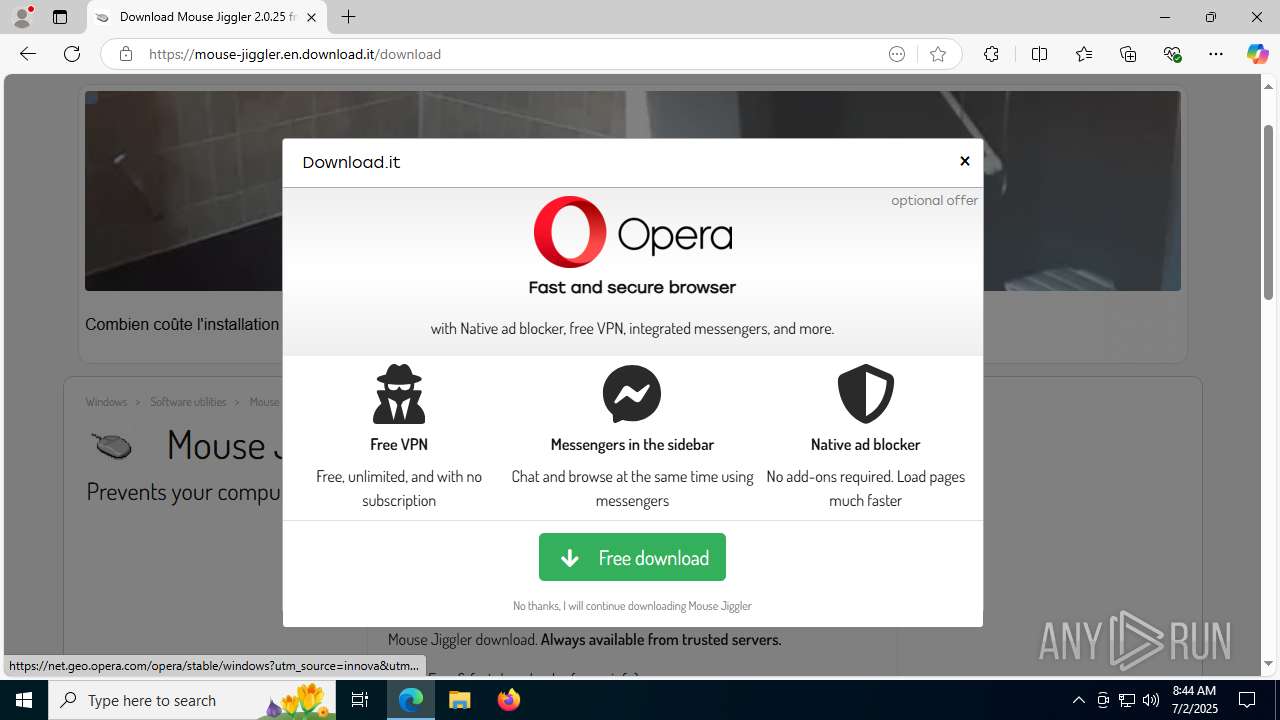This screenshot has width=1280, height=720.
Task: Click the Mouse Jiggler mouse logo icon
Action: click(111, 445)
